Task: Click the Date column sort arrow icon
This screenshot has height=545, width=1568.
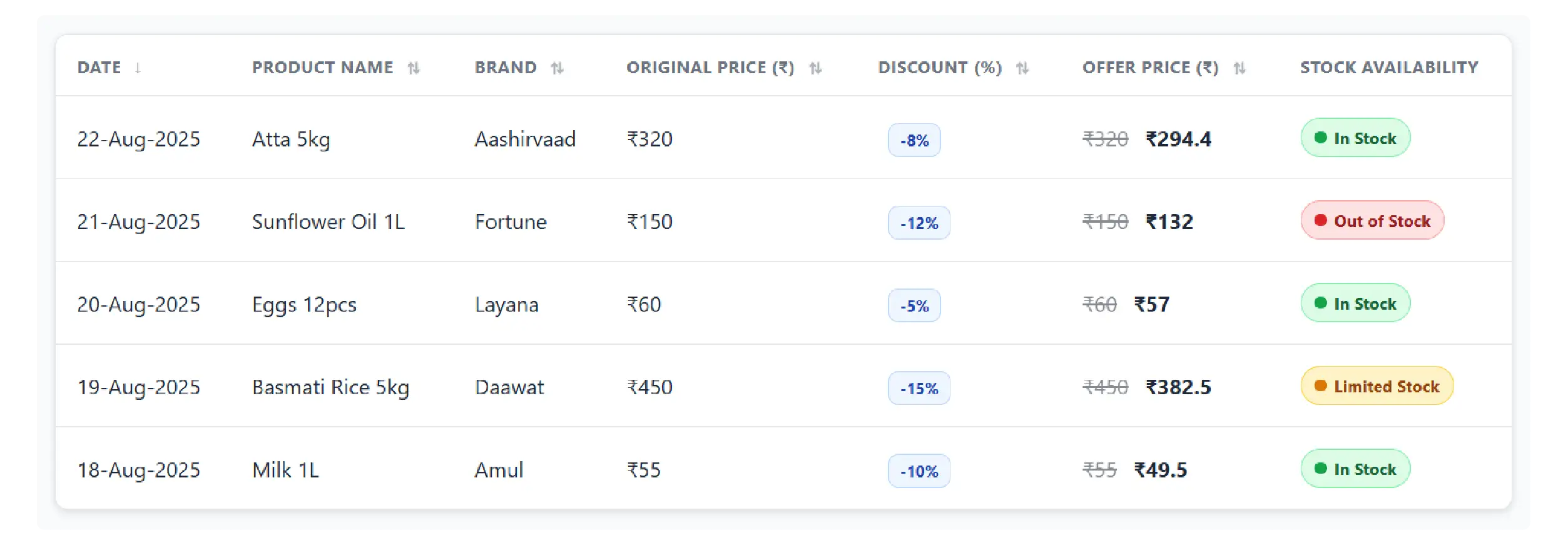Action: pos(138,68)
